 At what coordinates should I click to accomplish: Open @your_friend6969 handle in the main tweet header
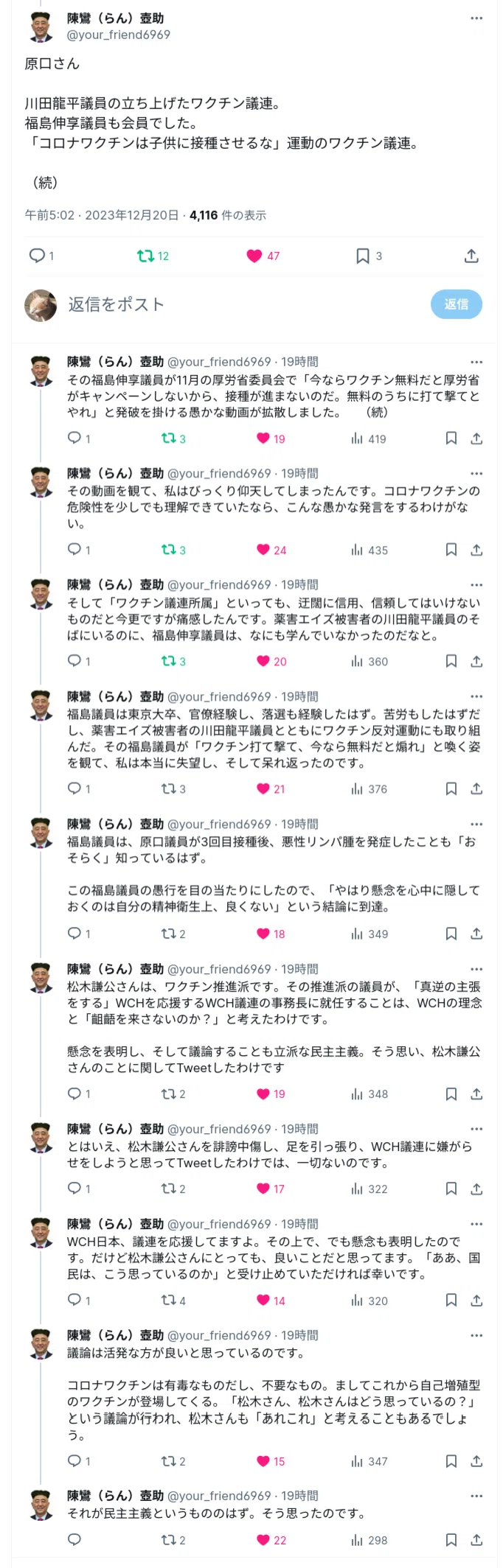[x=119, y=35]
